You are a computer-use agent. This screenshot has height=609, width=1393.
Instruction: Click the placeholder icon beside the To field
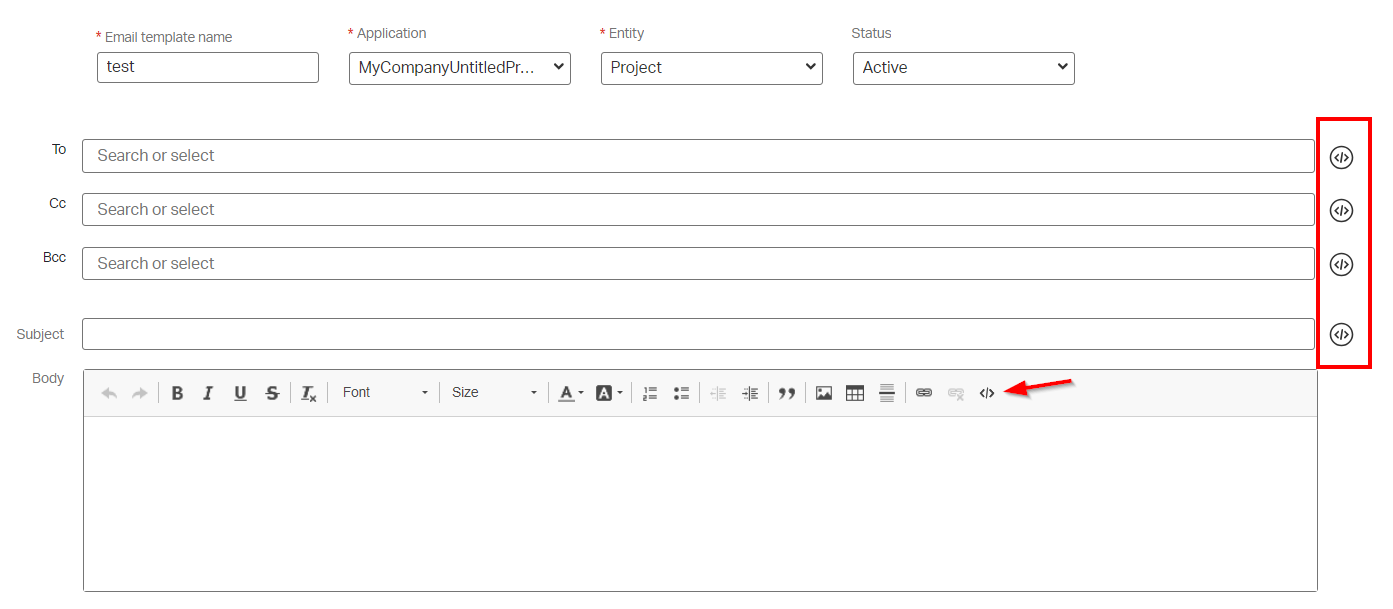point(1341,157)
